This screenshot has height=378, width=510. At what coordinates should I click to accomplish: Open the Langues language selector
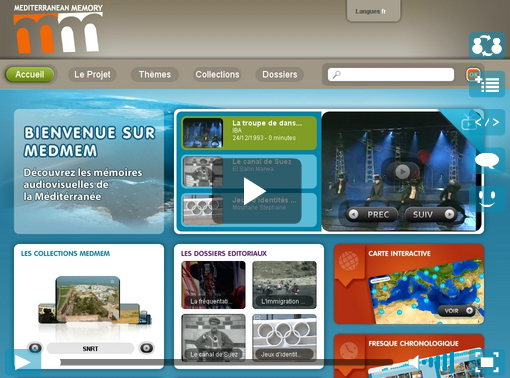(x=374, y=11)
